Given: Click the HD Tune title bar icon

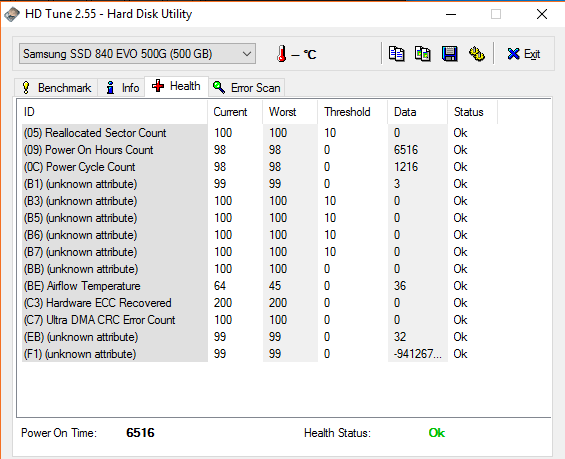Looking at the screenshot, I should [12, 14].
